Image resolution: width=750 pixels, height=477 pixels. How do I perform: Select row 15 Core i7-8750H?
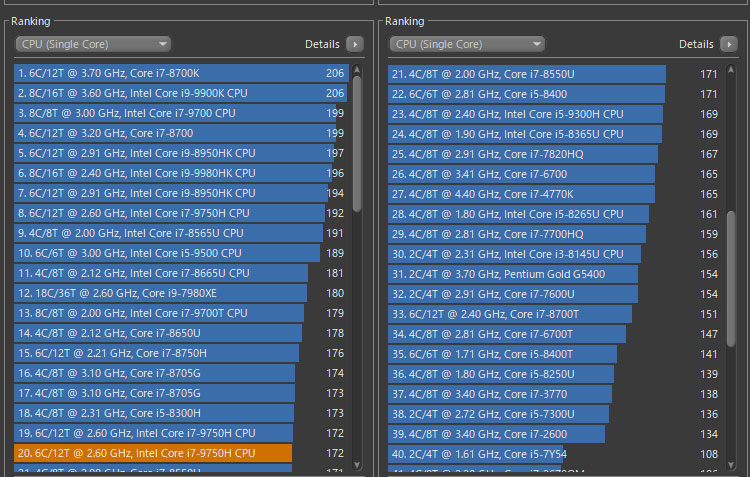point(181,353)
